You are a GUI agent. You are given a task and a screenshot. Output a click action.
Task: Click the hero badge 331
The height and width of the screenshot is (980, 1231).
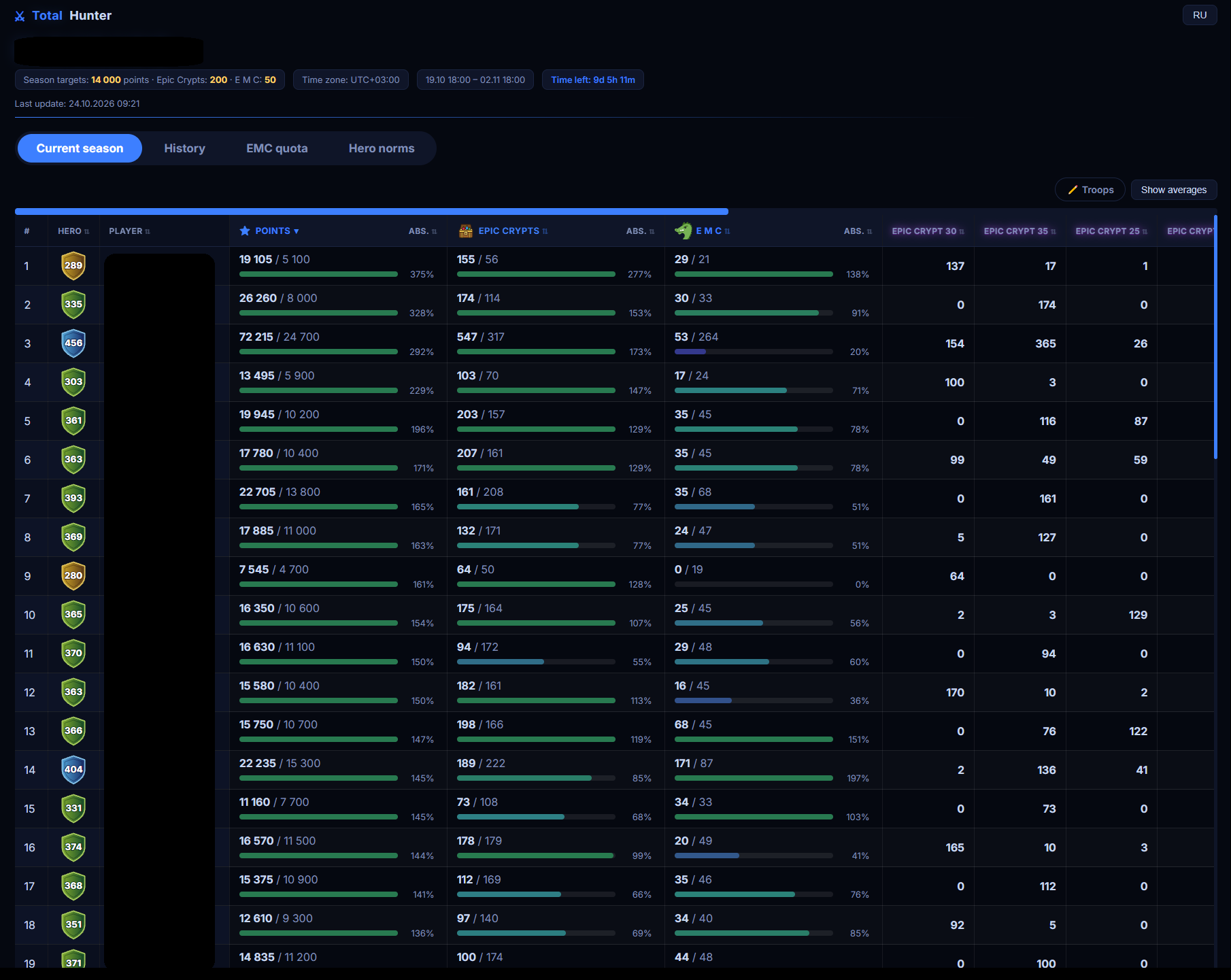pos(73,808)
